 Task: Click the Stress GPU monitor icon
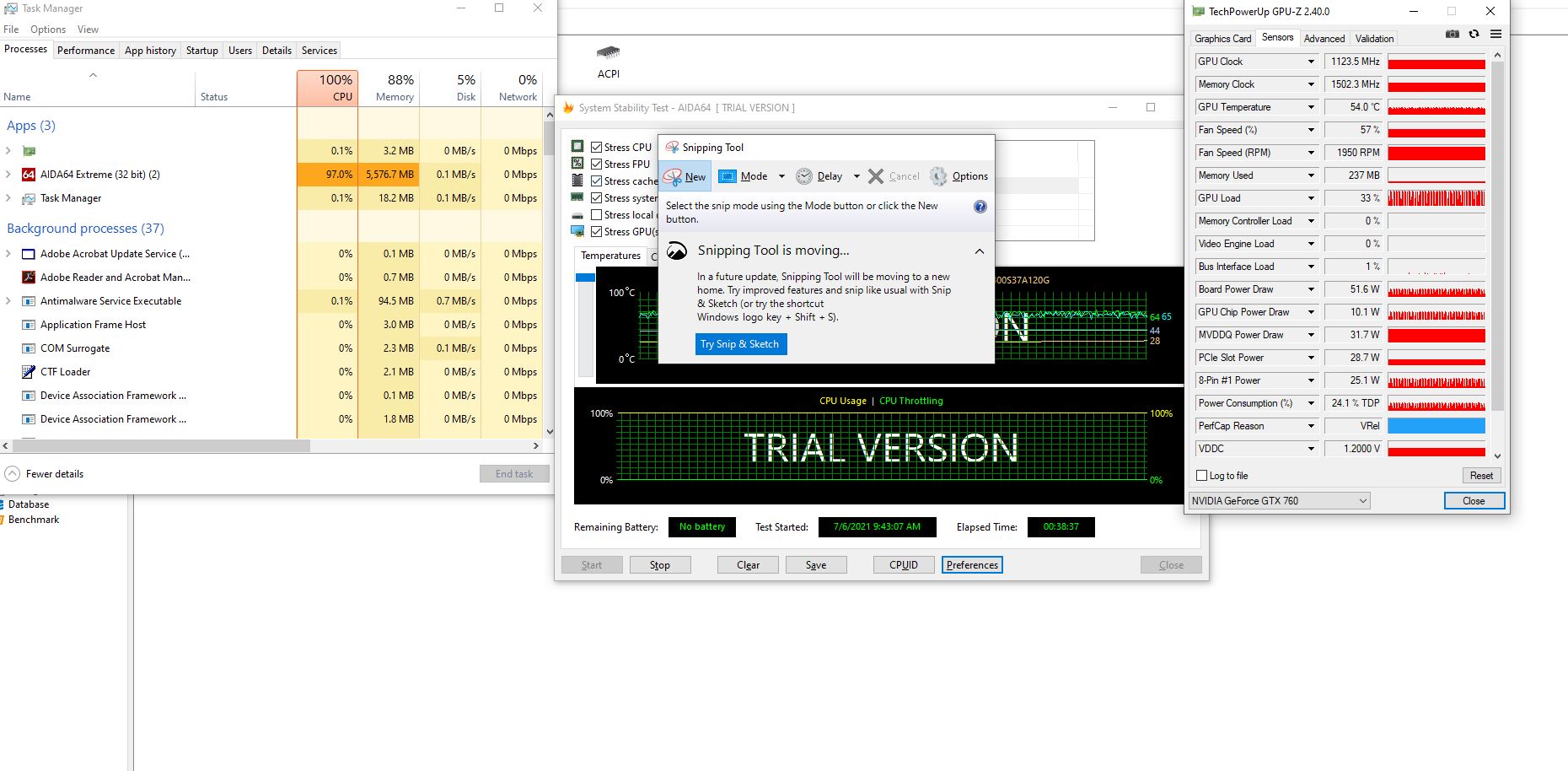[x=577, y=230]
